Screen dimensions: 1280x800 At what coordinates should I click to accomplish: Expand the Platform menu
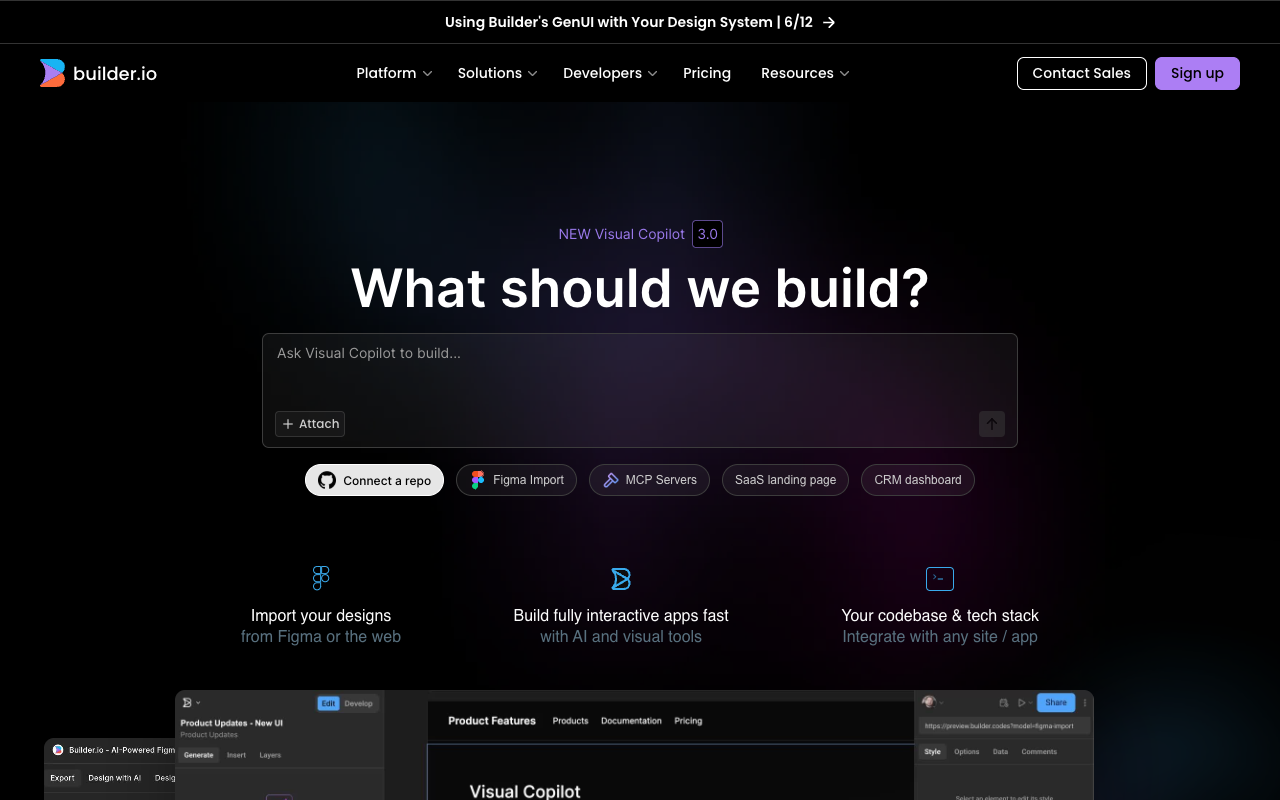(x=394, y=73)
